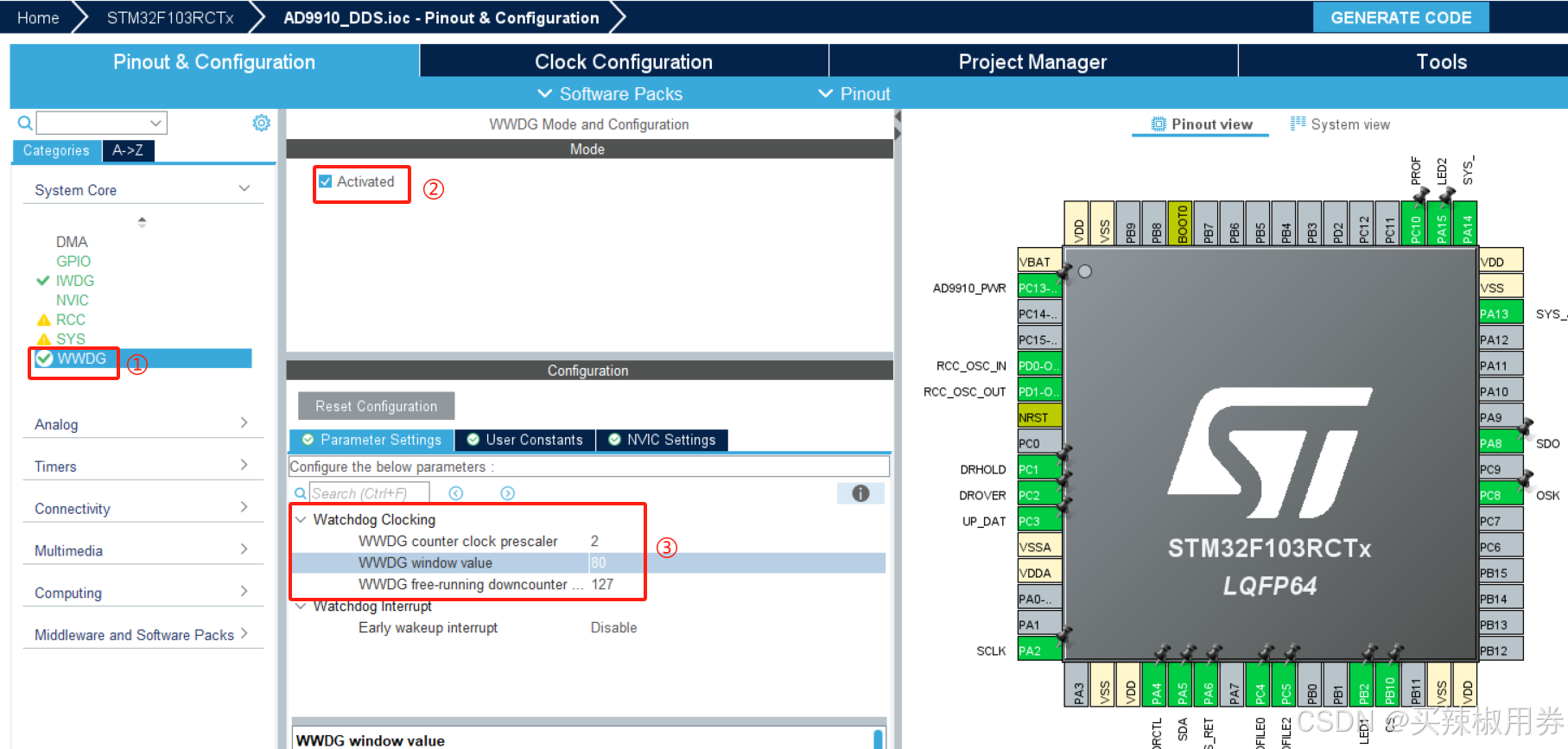
Task: Open the Software Packs dropdown
Action: [x=610, y=93]
